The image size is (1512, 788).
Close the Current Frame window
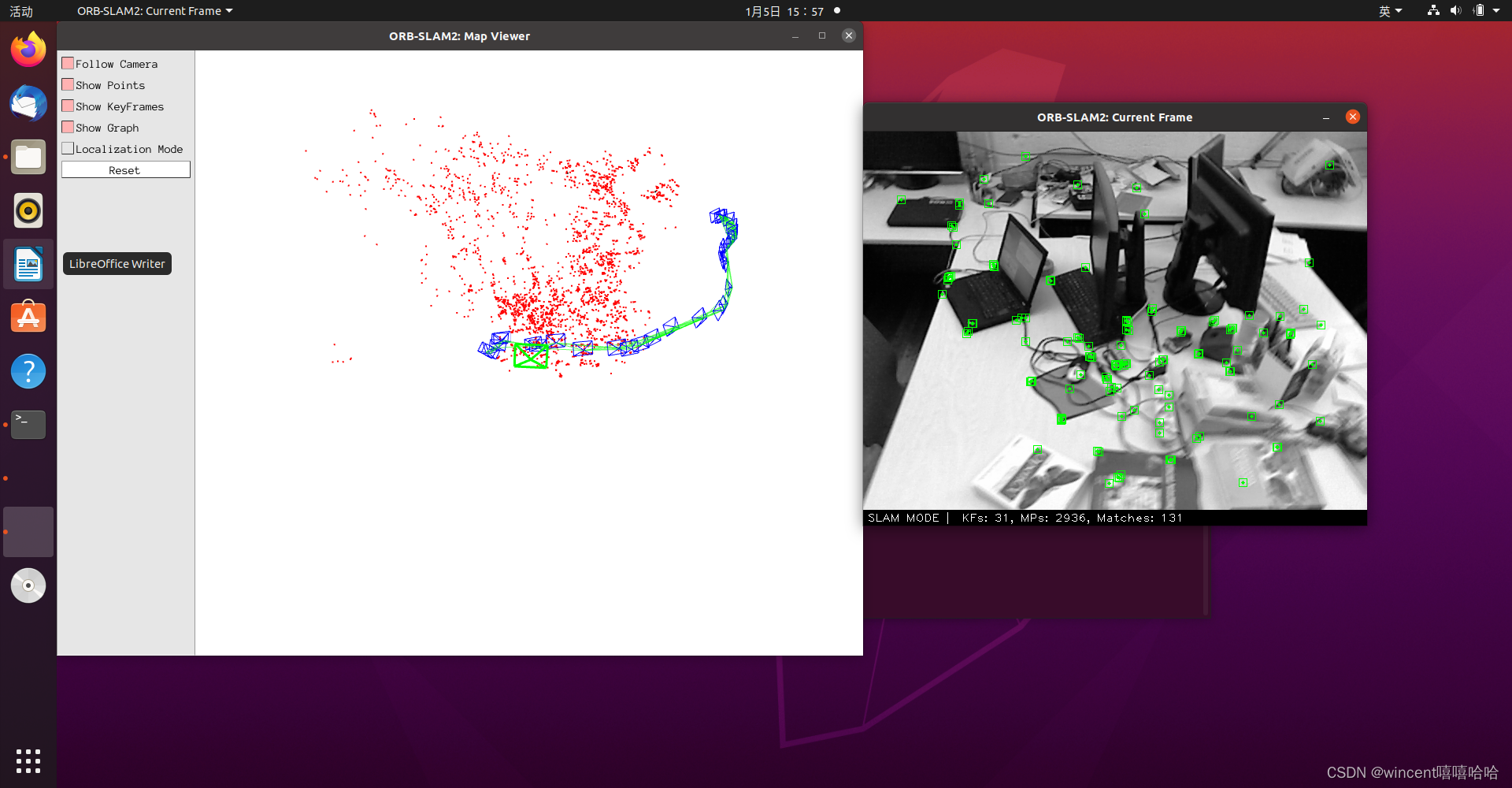(1353, 117)
